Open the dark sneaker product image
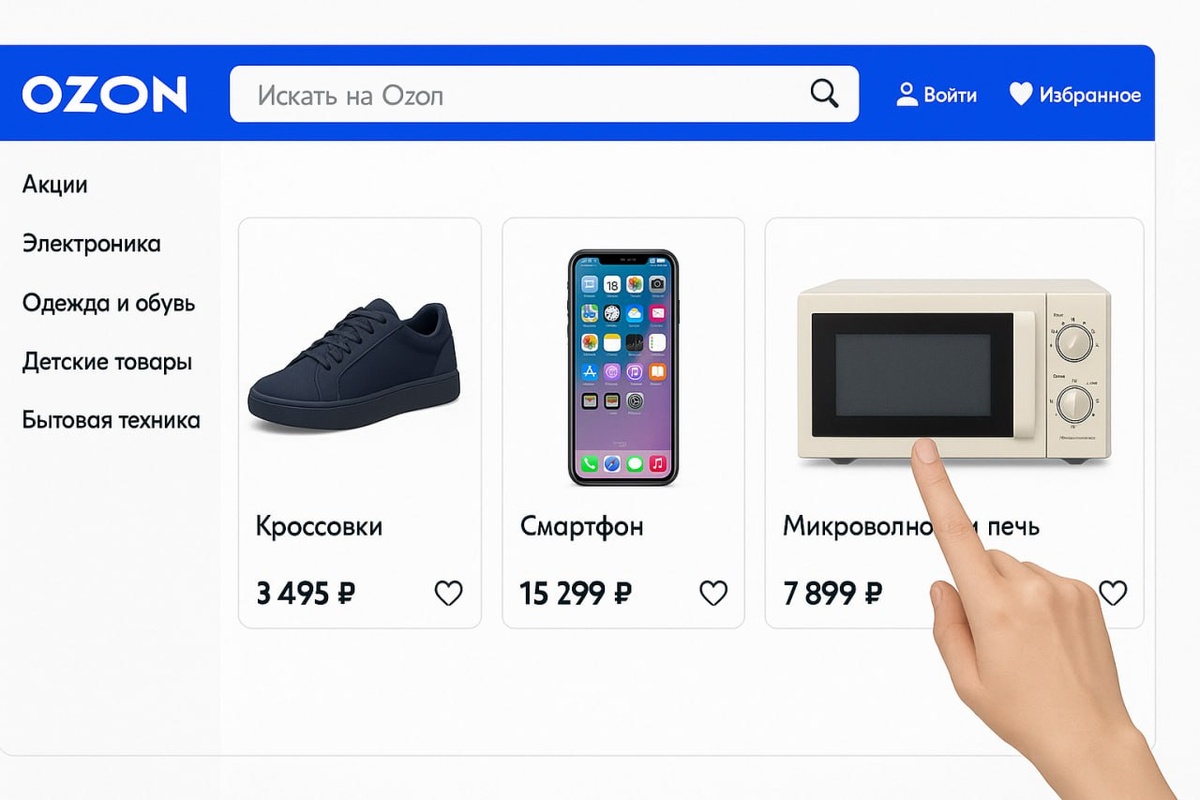Viewport: 1200px width, 800px height. pyautogui.click(x=354, y=366)
